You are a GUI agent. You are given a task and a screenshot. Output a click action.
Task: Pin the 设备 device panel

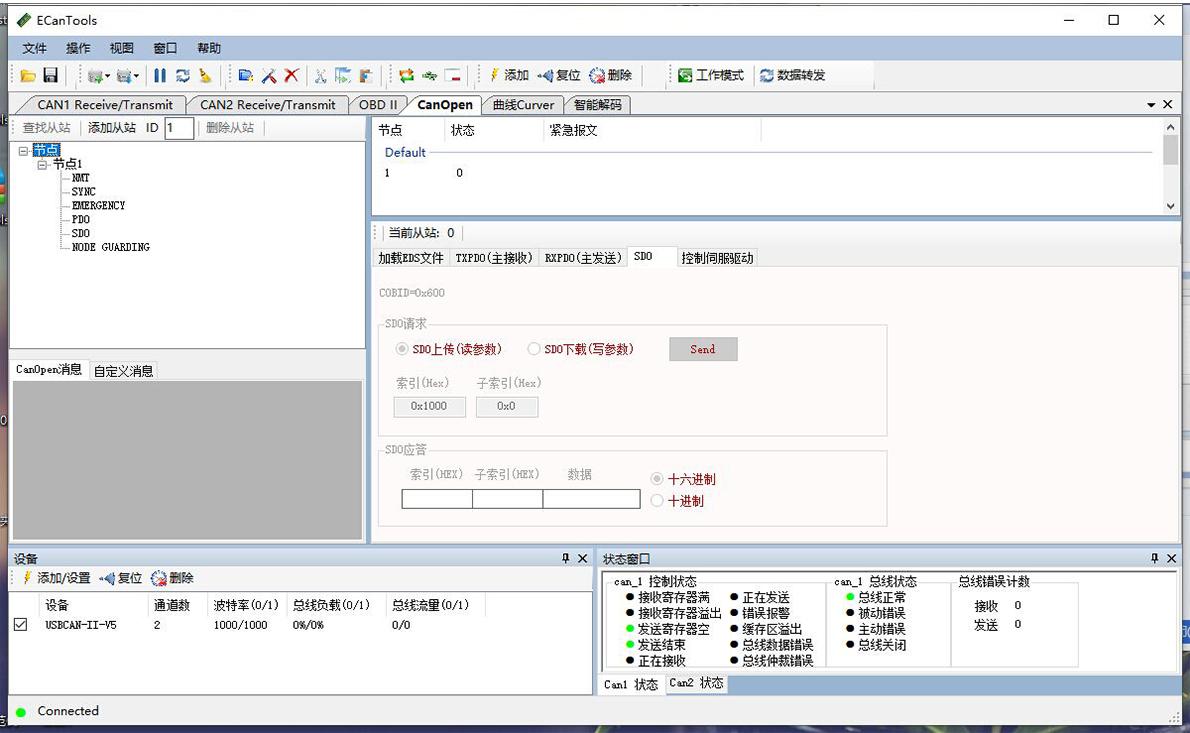(x=566, y=559)
